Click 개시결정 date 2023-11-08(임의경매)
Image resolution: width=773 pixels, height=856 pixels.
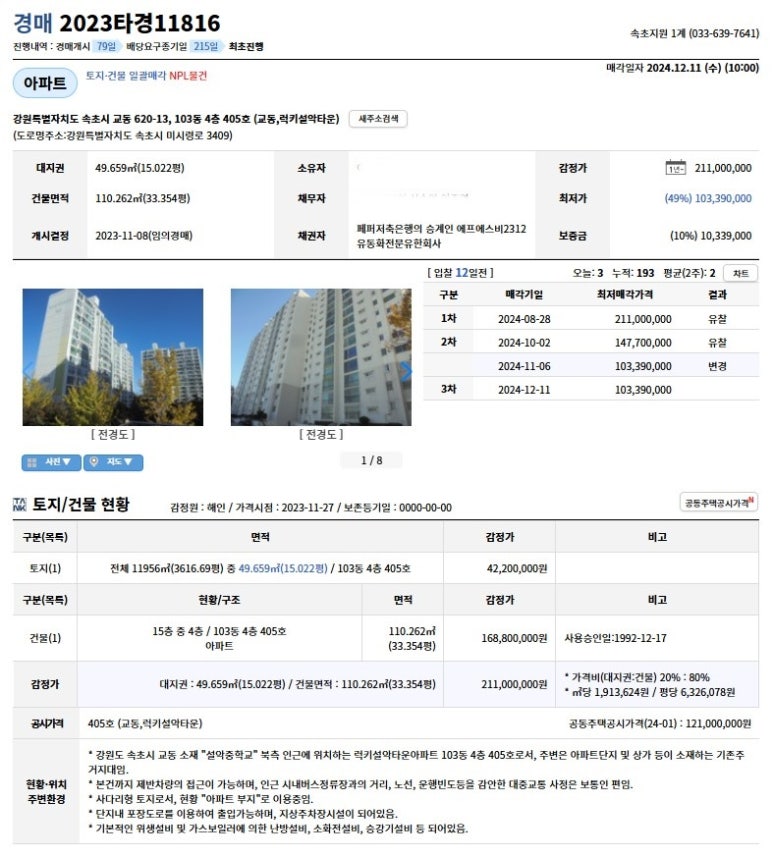coord(144,236)
